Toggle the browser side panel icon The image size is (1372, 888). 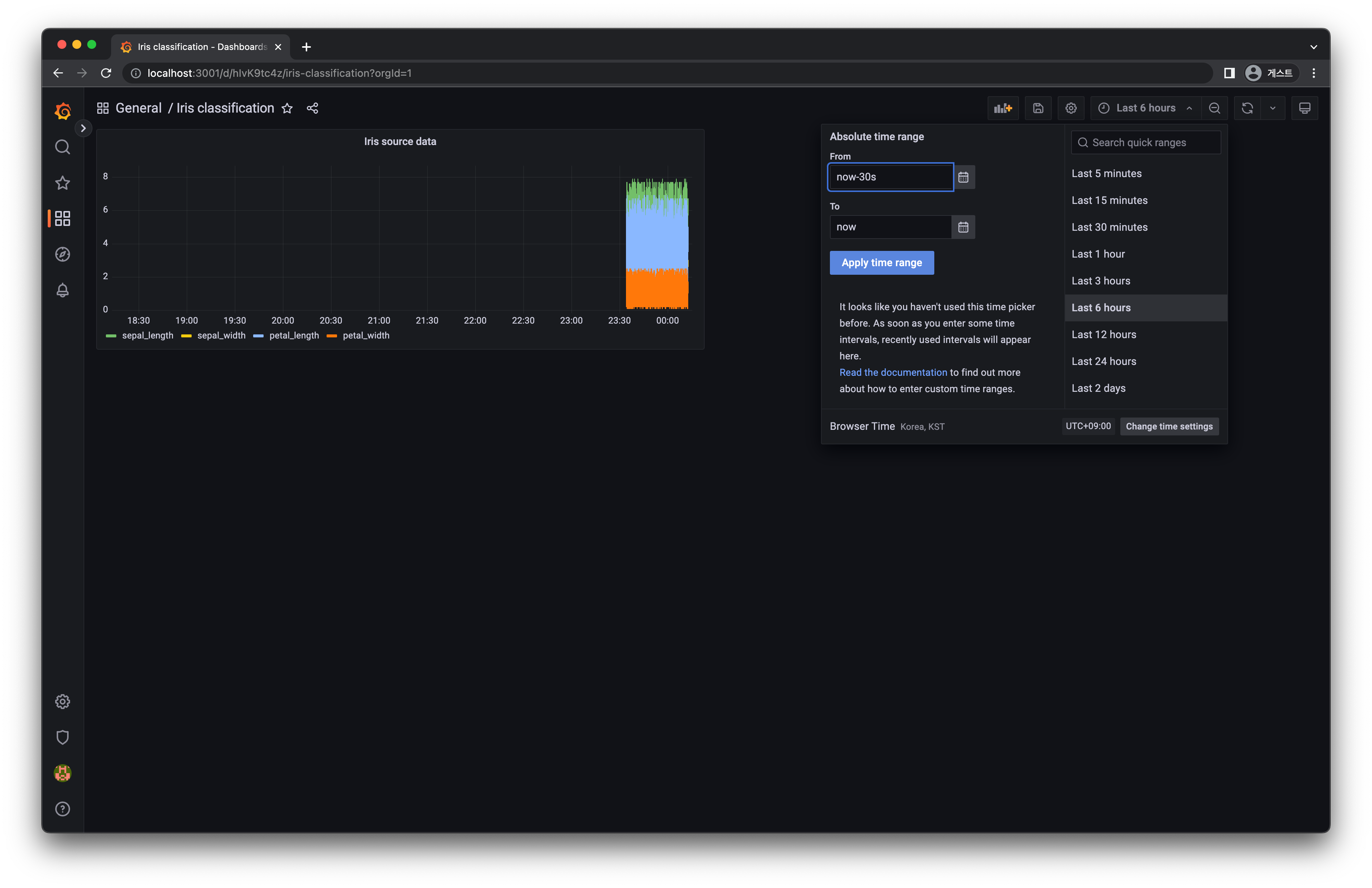coord(1229,73)
